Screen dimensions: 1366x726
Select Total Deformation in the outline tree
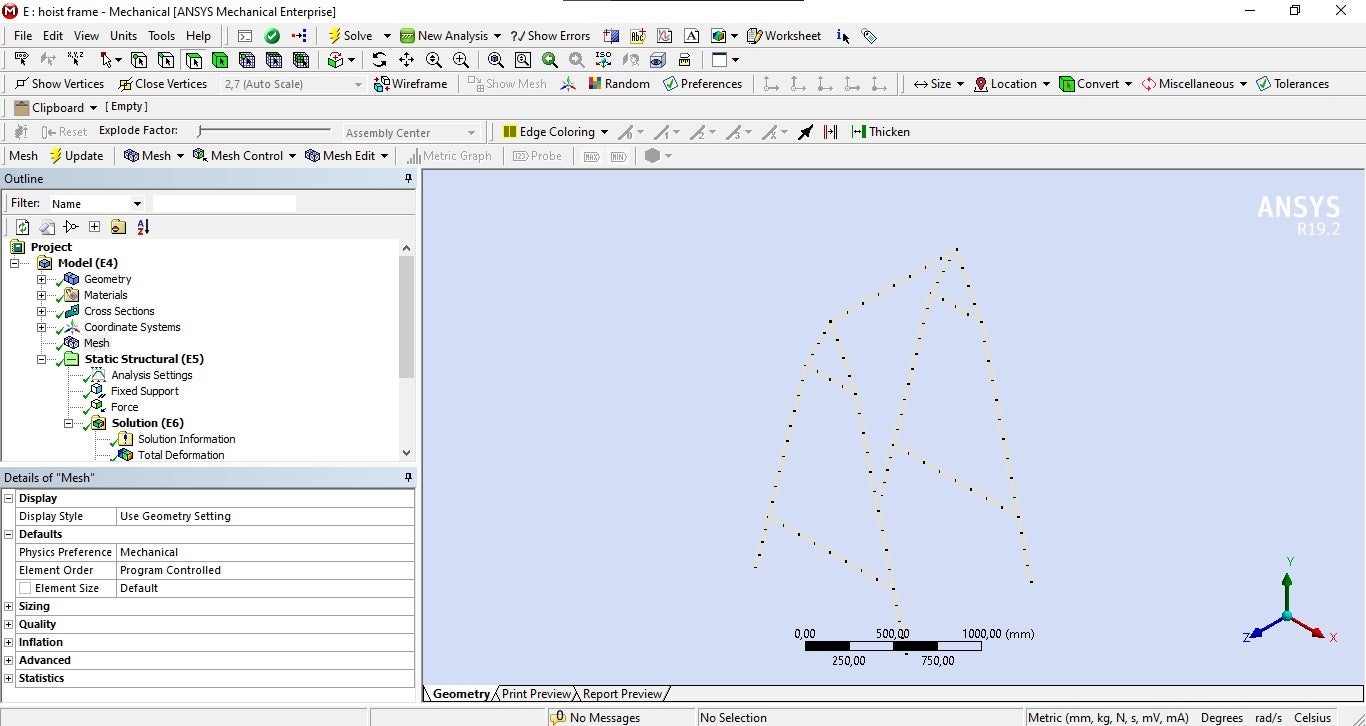click(x=180, y=455)
